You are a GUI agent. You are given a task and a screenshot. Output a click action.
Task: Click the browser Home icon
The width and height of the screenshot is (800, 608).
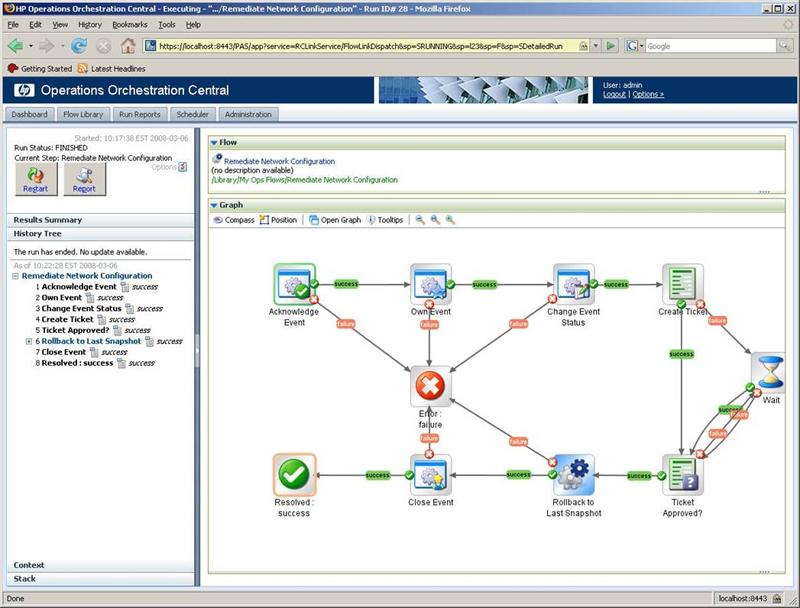pos(128,46)
